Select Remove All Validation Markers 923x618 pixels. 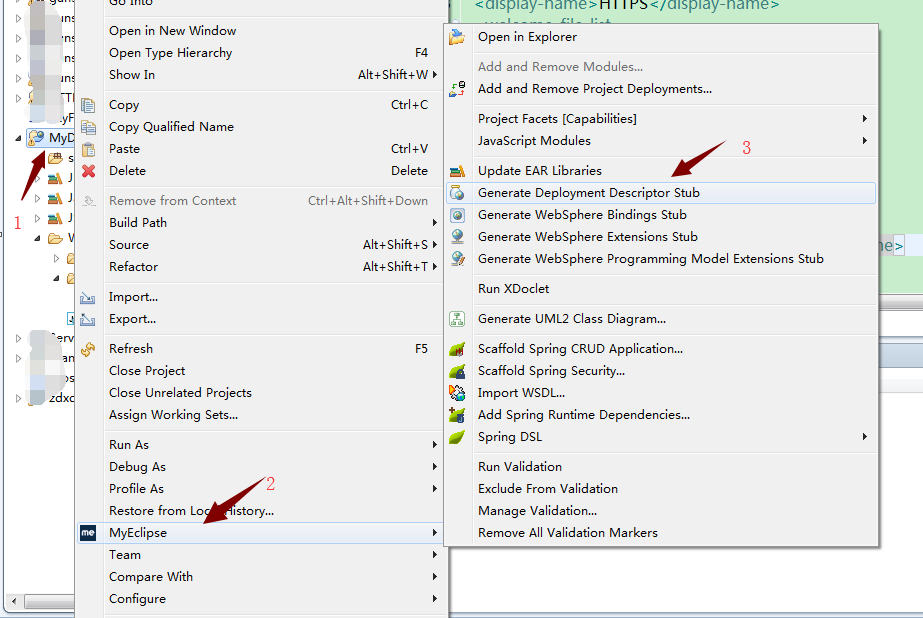tap(567, 533)
